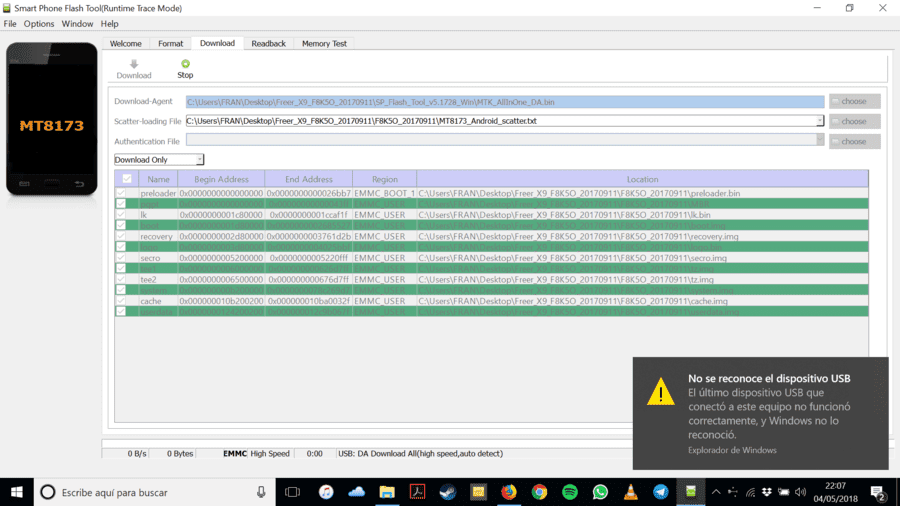
Task: Open Steam from the taskbar
Action: [x=448, y=492]
